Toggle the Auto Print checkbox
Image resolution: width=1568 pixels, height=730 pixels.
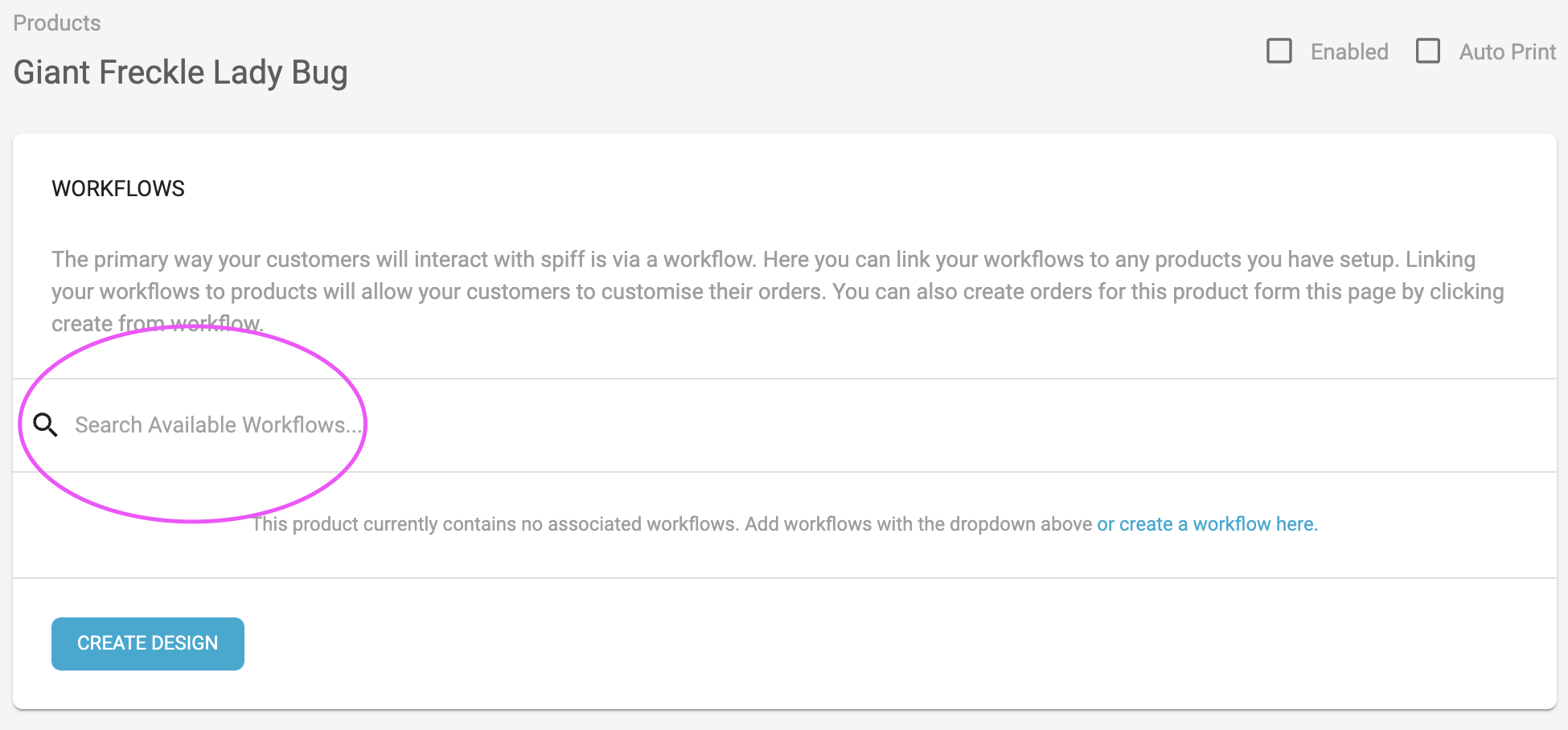click(1428, 51)
